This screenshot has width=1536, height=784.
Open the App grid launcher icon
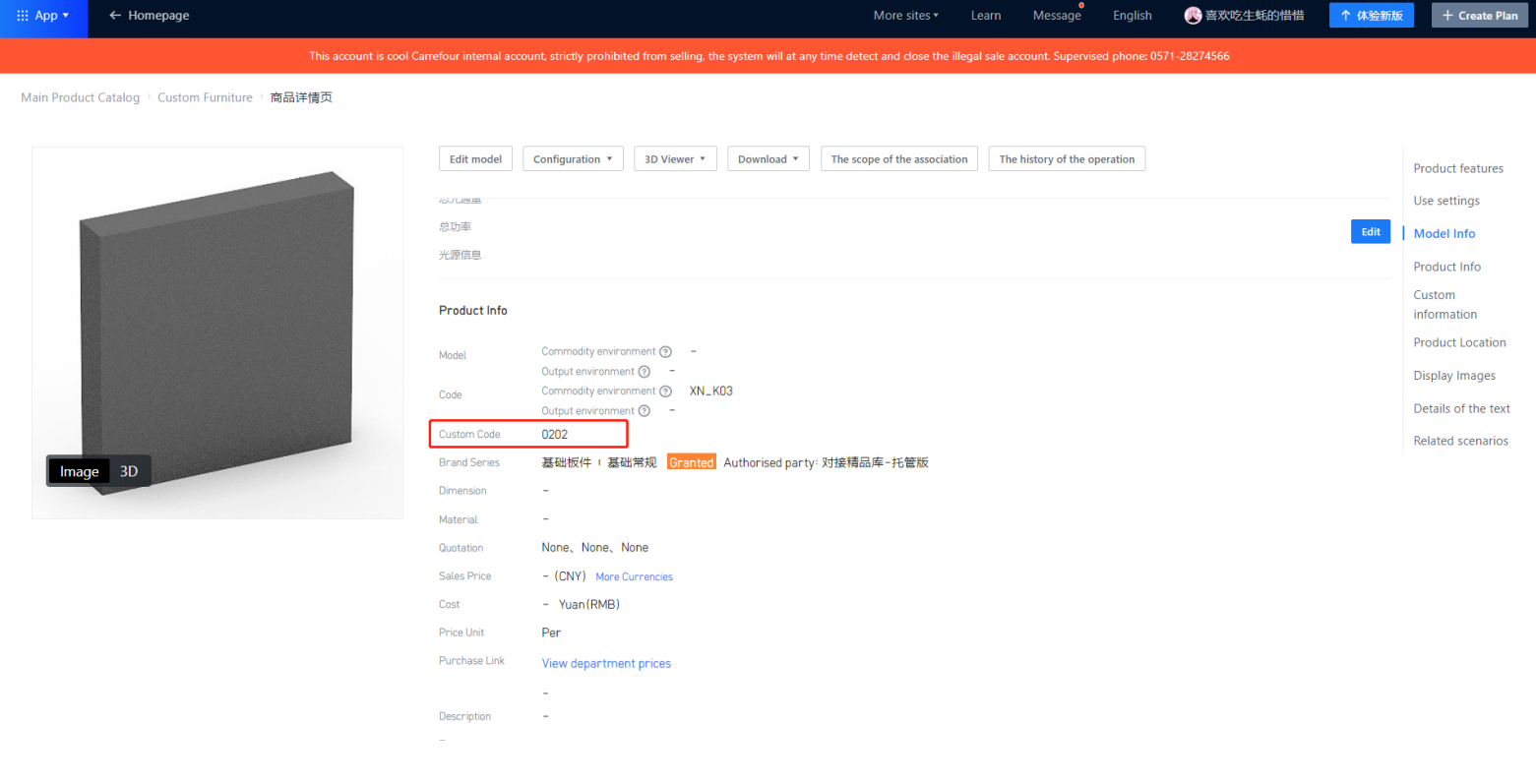[23, 16]
